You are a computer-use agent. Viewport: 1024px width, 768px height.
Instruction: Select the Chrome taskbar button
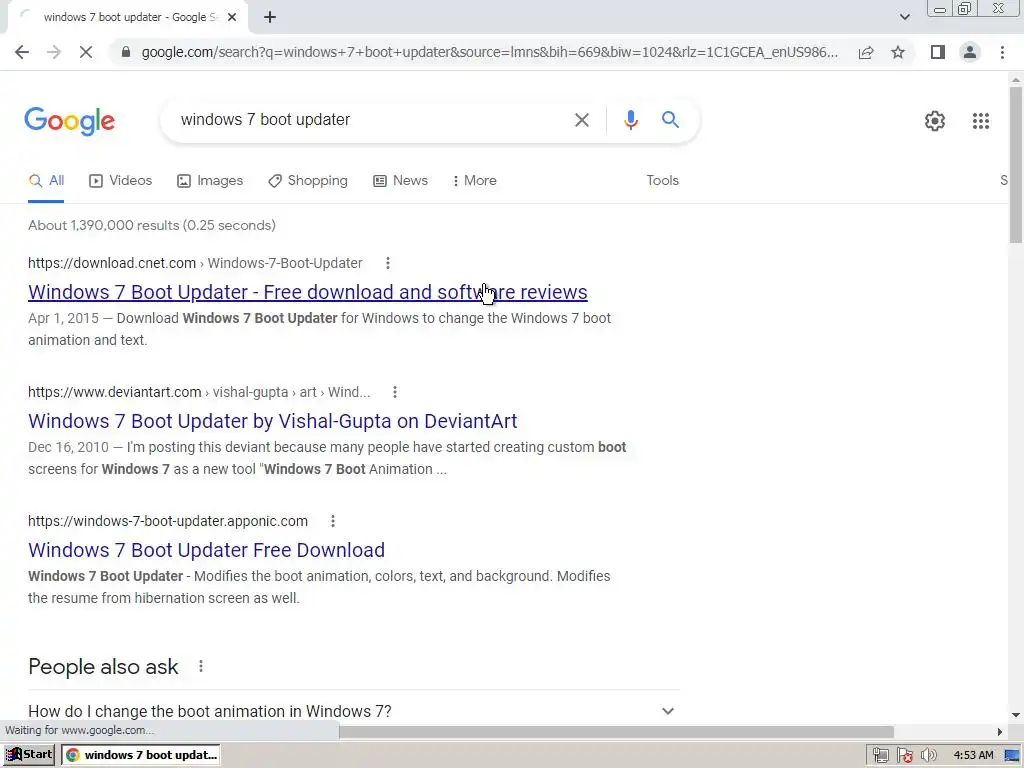tap(140, 755)
